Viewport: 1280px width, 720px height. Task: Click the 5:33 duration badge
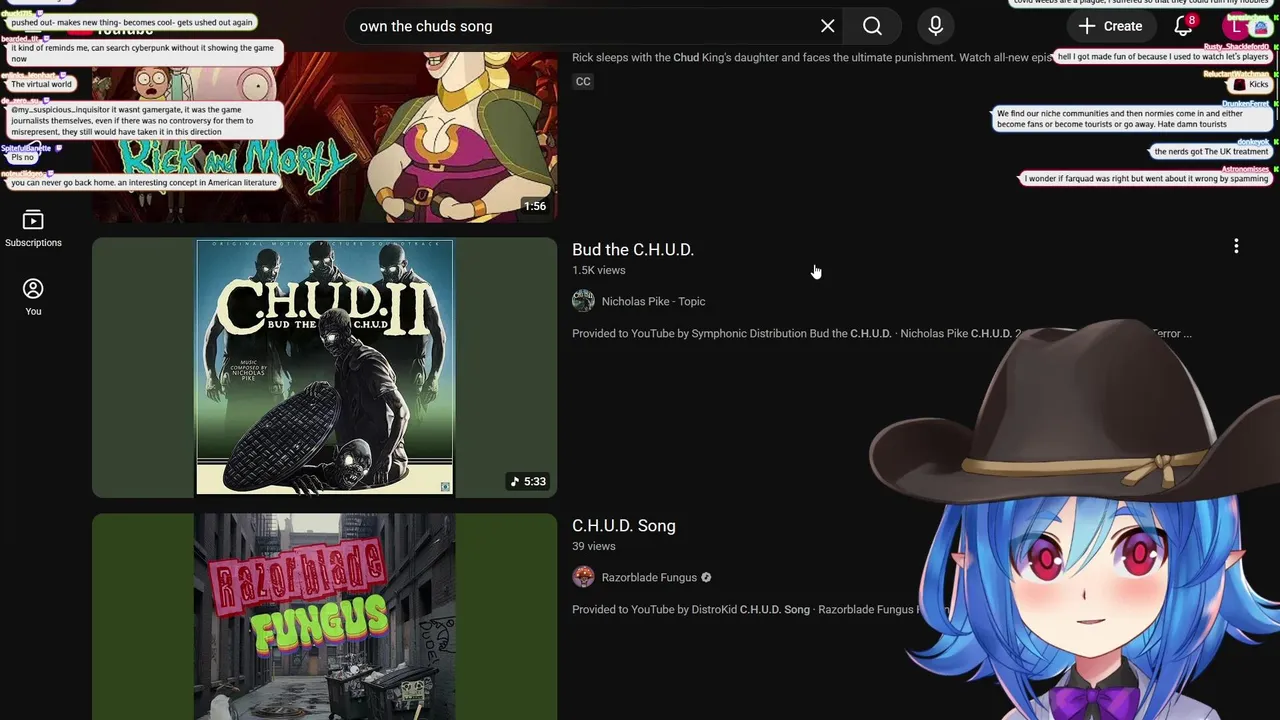pos(528,481)
